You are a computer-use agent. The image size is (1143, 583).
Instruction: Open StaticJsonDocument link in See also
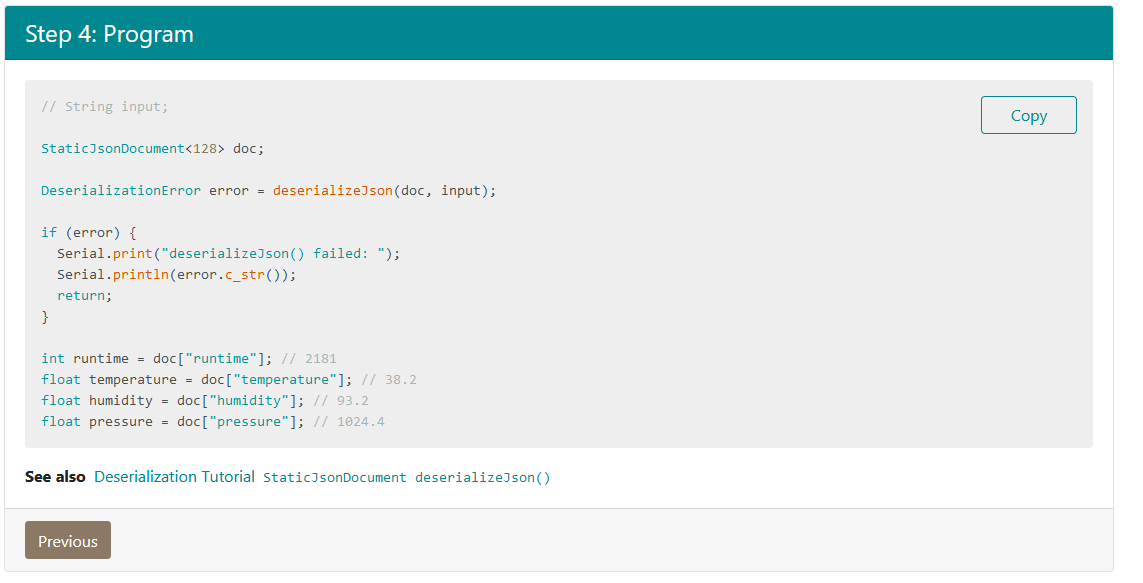[334, 478]
